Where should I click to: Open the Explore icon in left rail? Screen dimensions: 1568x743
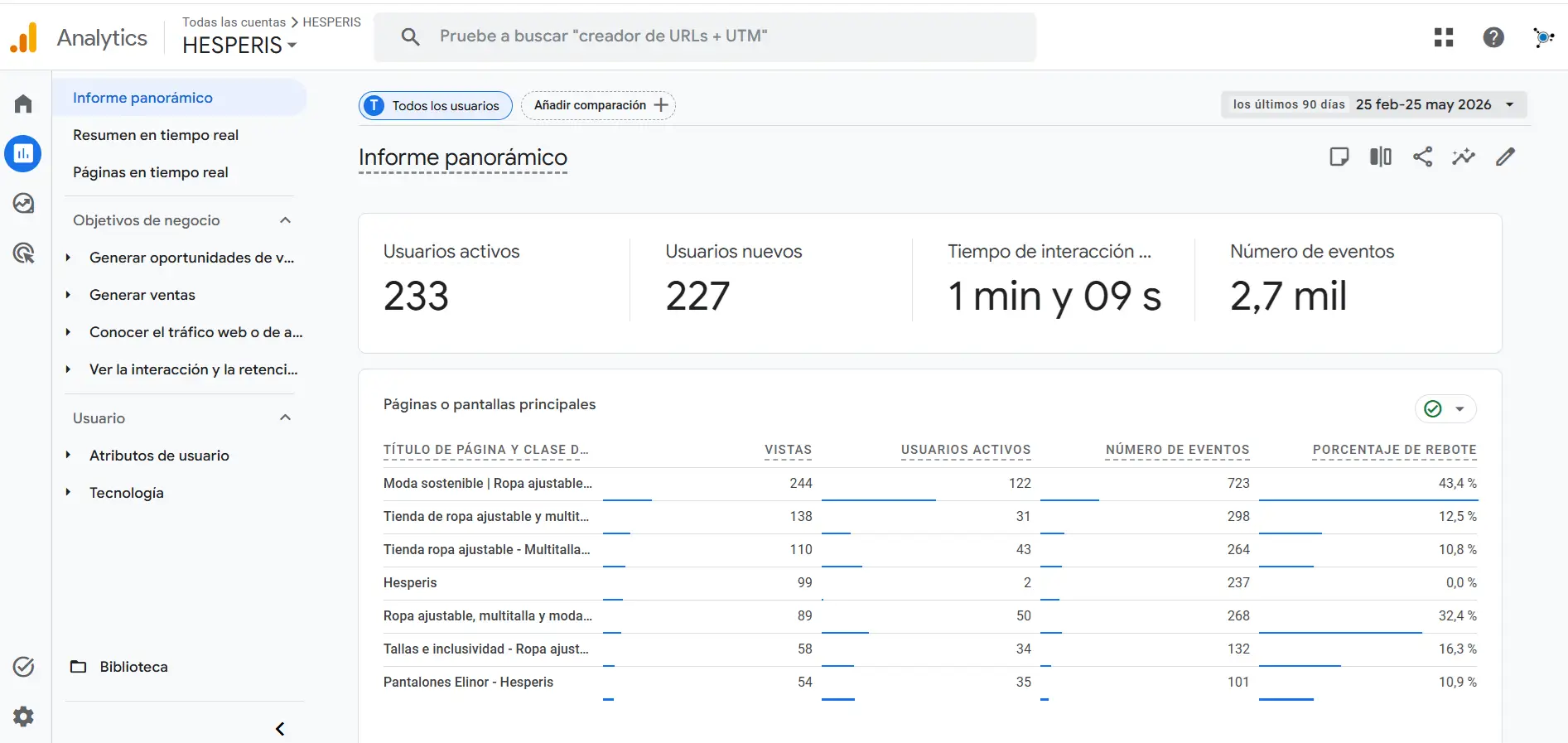pyautogui.click(x=23, y=203)
